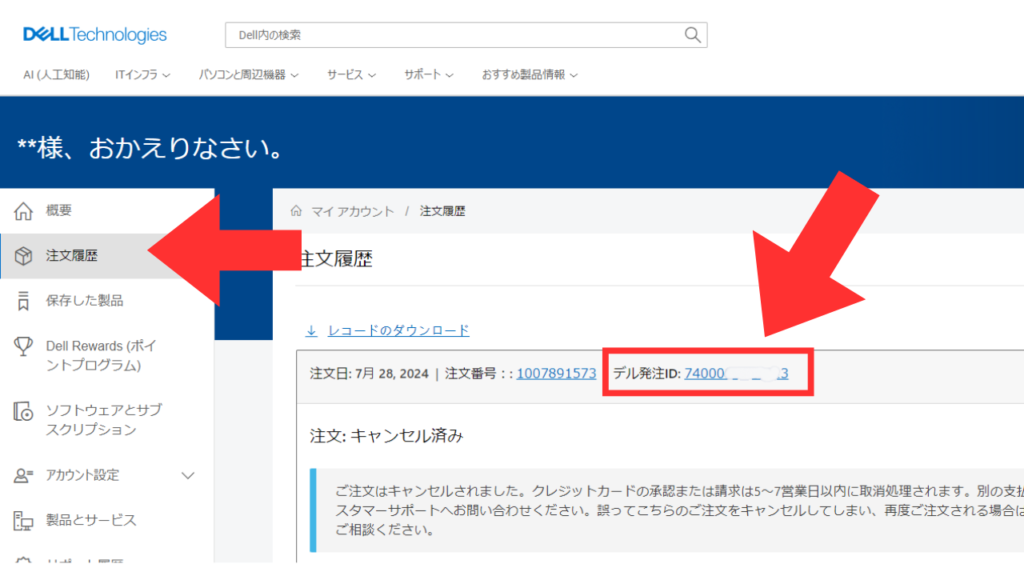
Task: Click the devices icon beside 製品とサービス
Action: pos(24,520)
